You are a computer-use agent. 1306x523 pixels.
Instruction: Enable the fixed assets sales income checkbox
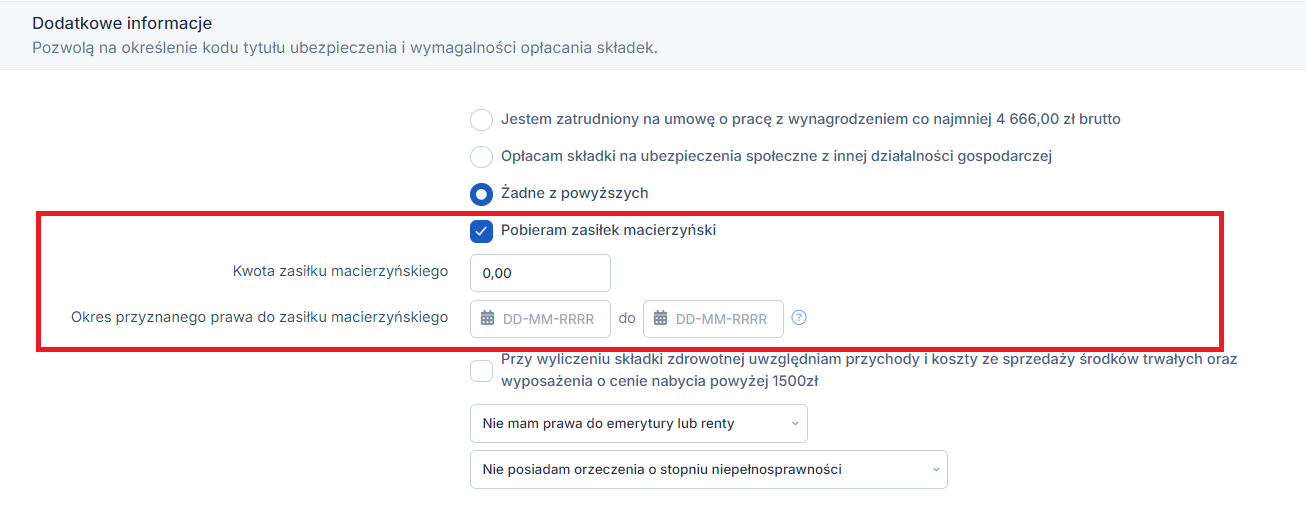[x=481, y=370]
